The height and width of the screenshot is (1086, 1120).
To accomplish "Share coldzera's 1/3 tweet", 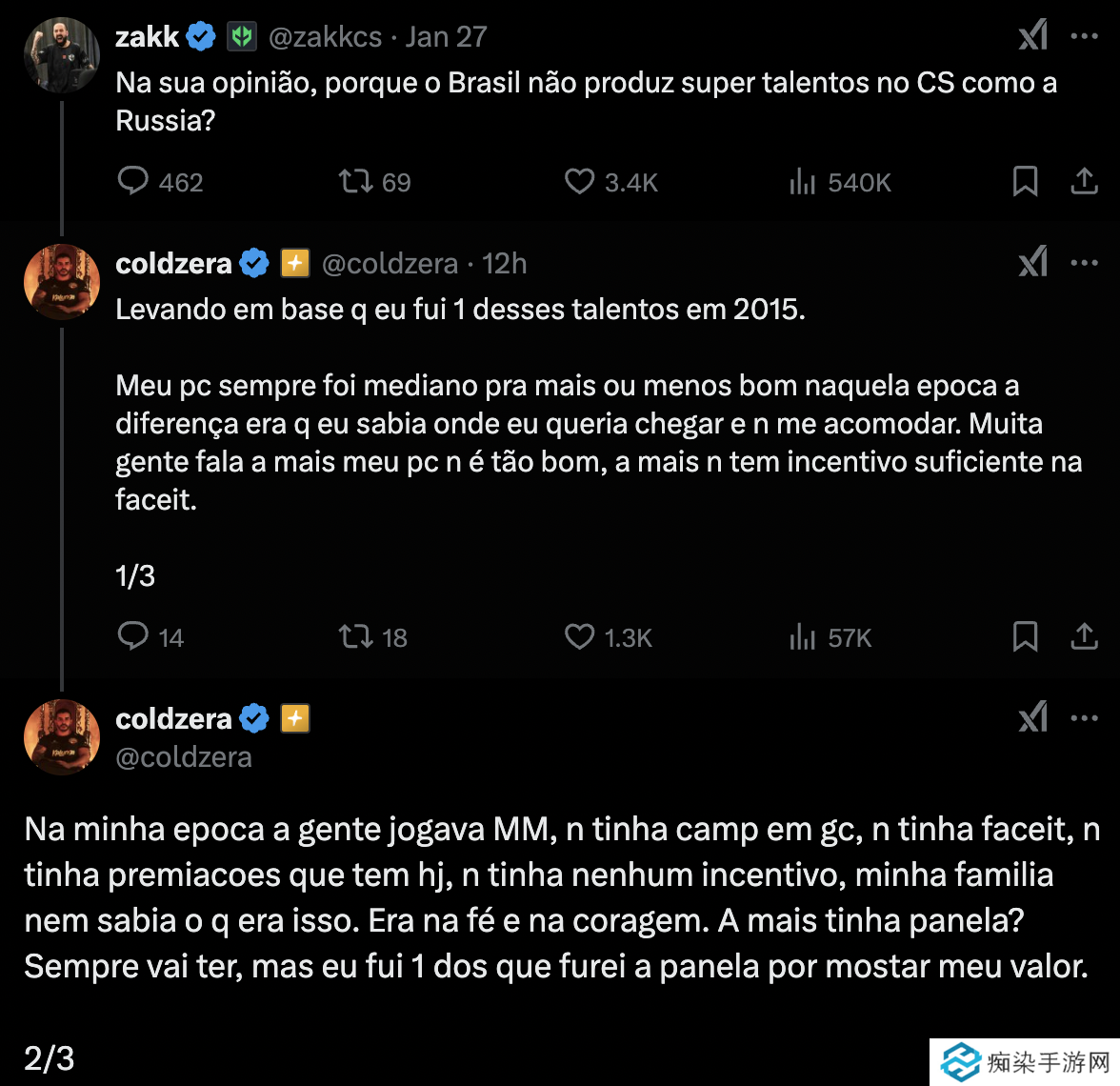I will (x=1085, y=636).
